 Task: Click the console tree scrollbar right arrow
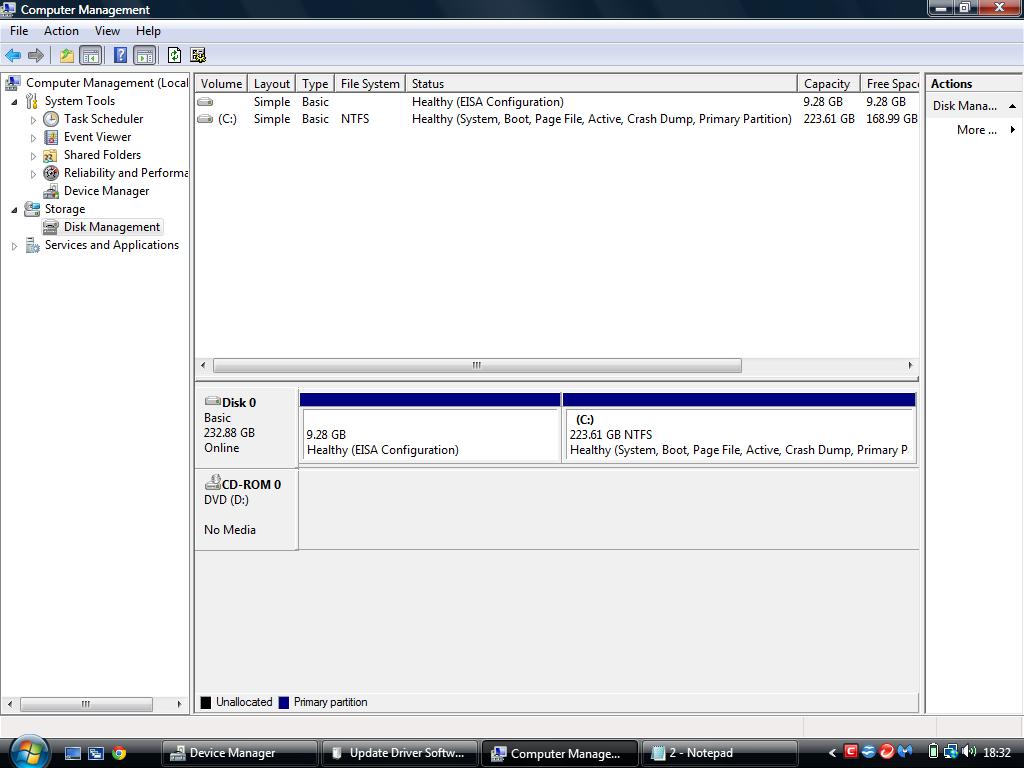pos(180,704)
